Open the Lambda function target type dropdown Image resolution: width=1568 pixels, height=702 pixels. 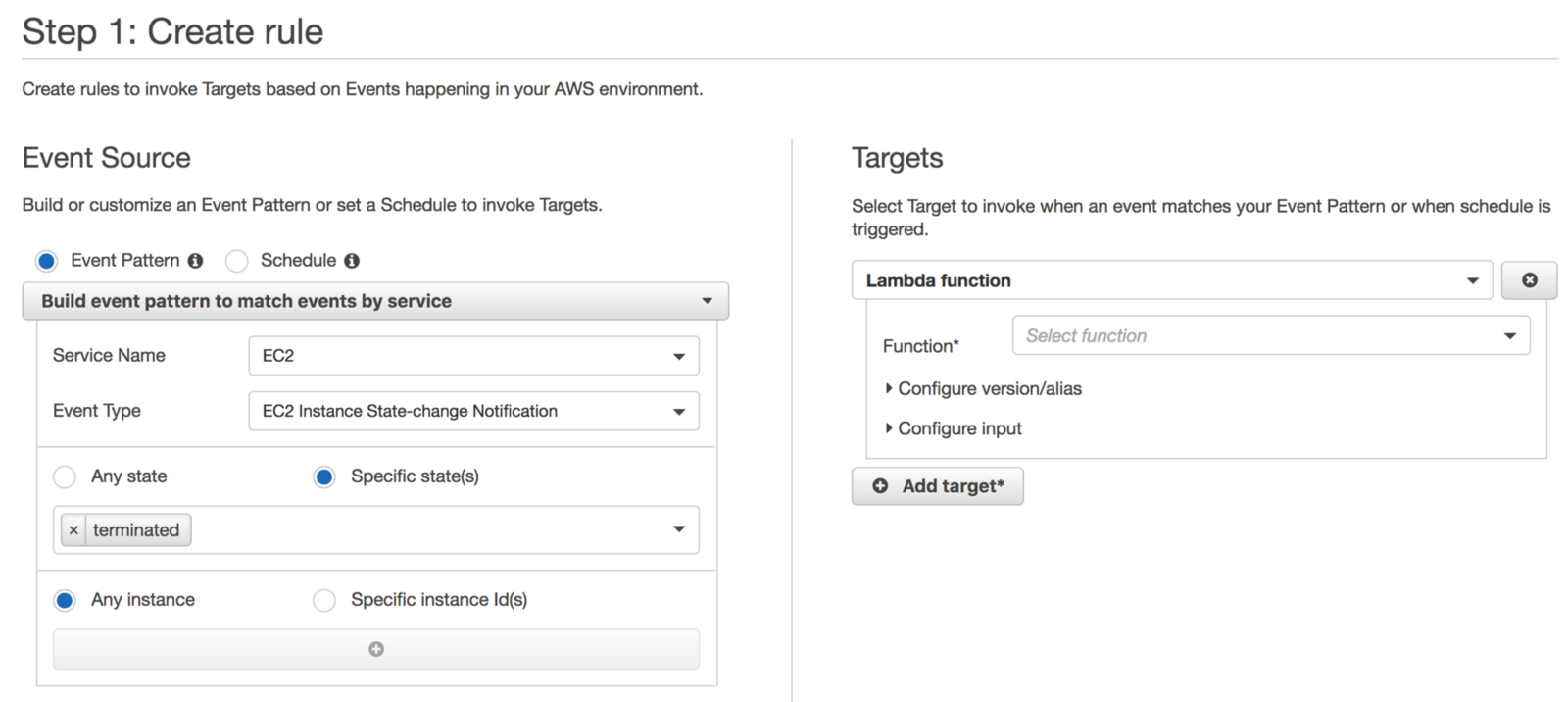[1171, 280]
